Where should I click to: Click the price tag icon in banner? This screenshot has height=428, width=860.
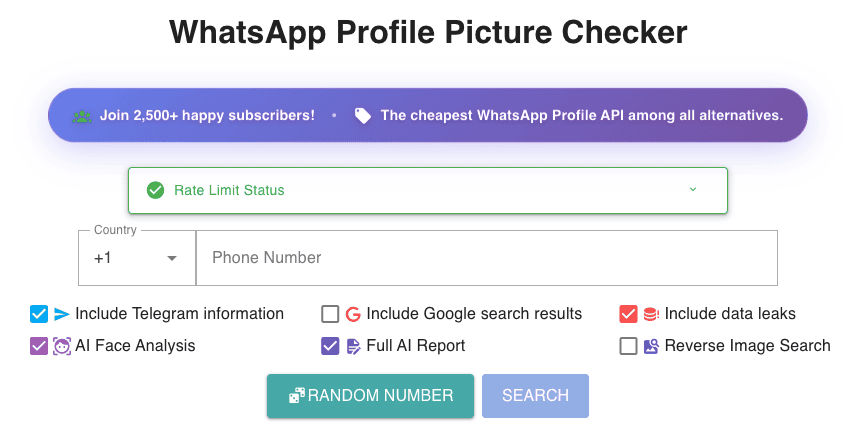362,115
